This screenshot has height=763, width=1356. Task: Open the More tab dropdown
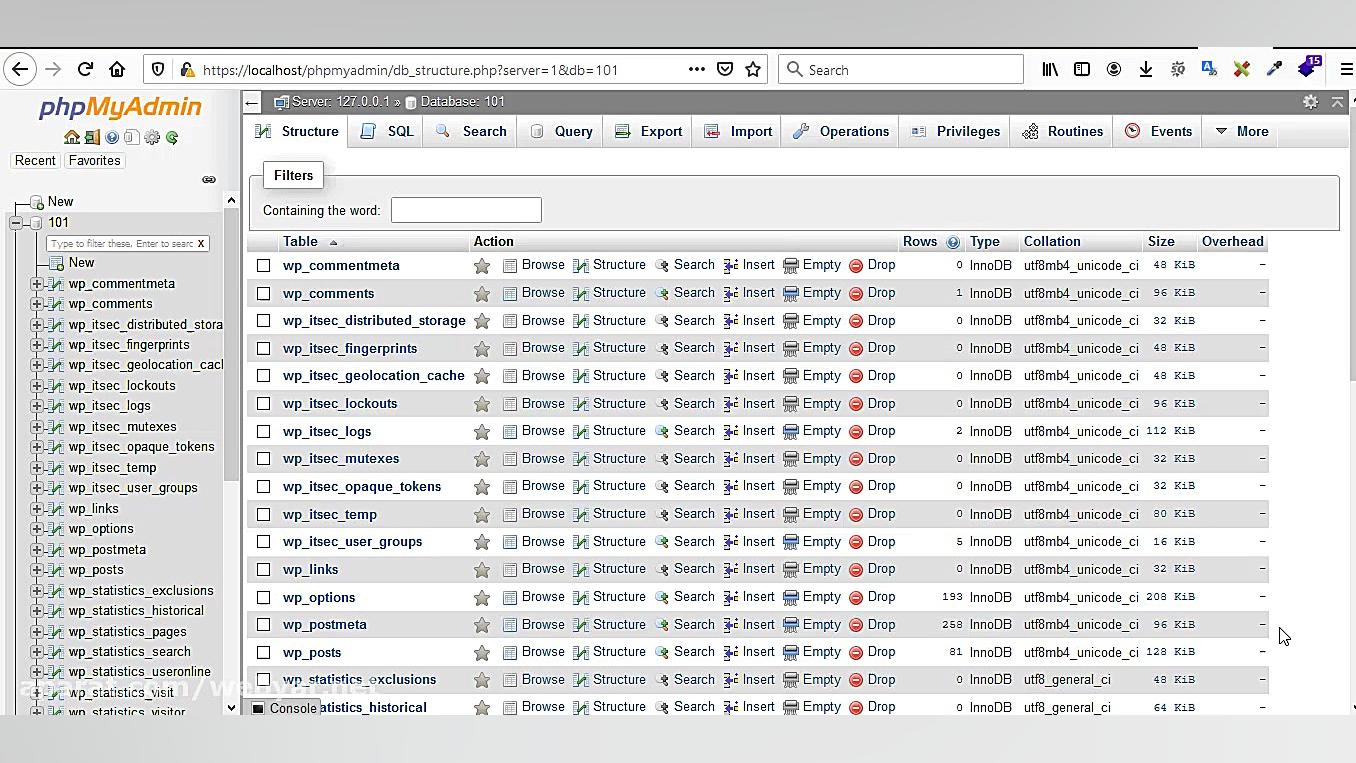[1241, 132]
